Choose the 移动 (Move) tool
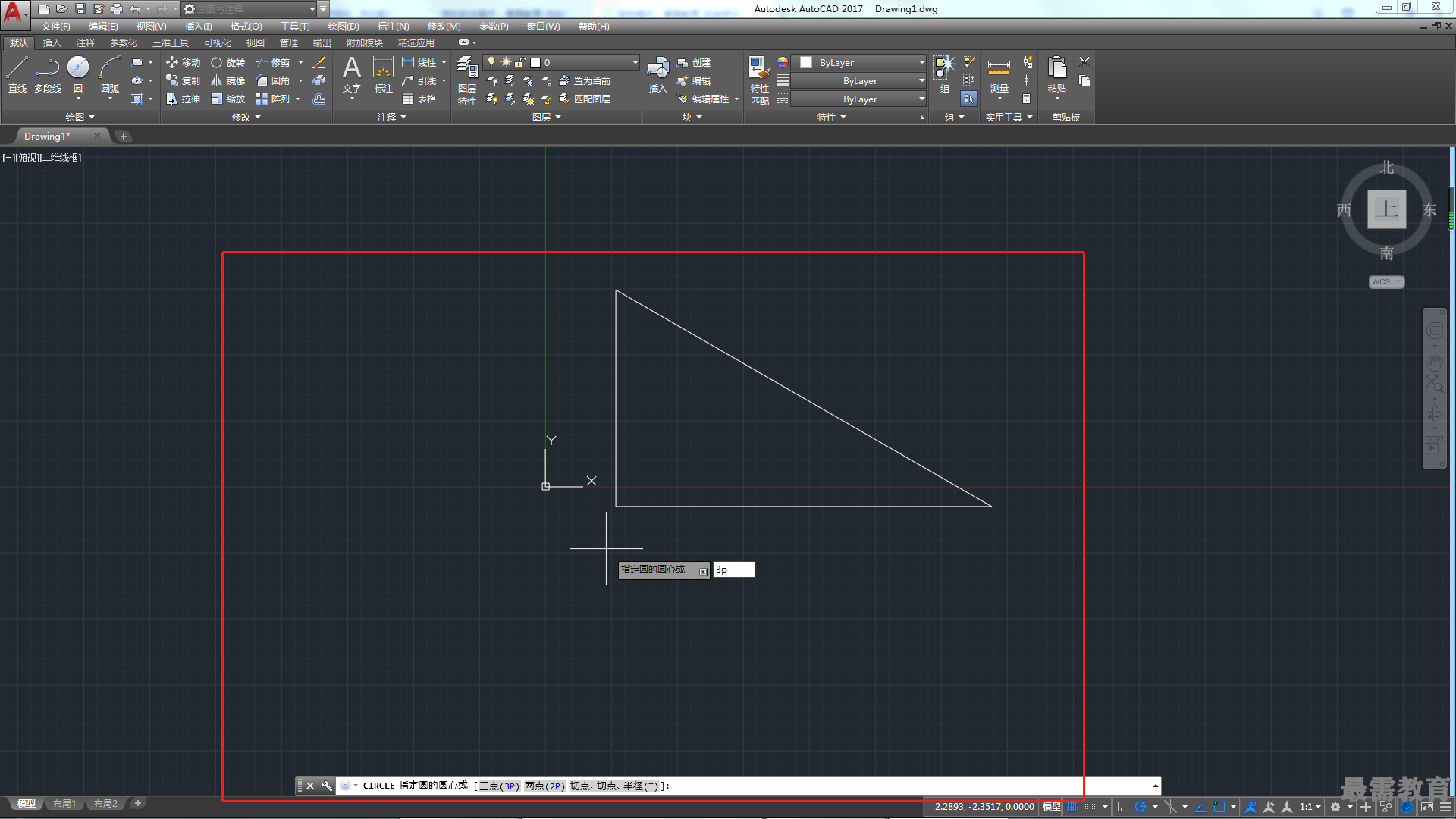Screen dimensions: 1456x819 coord(184,62)
